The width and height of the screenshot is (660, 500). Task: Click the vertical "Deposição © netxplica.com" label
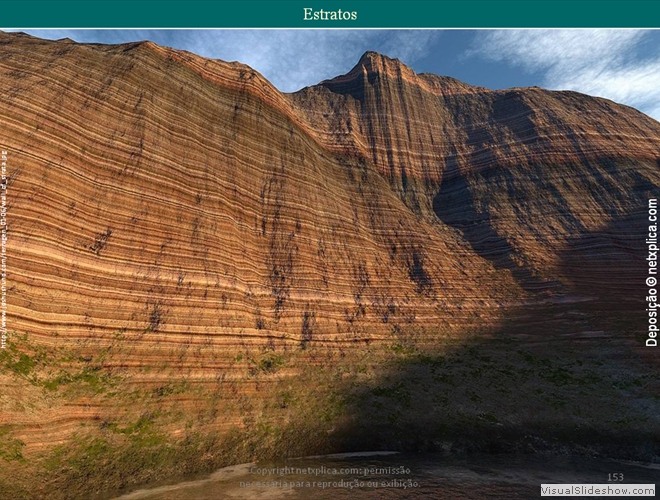coord(651,273)
